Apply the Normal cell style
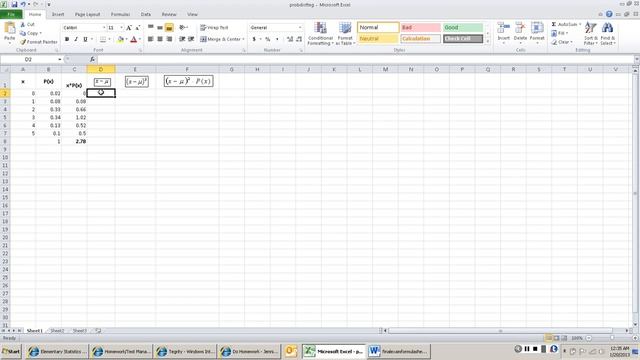Image resolution: width=640 pixels, height=360 pixels. pos(378,27)
